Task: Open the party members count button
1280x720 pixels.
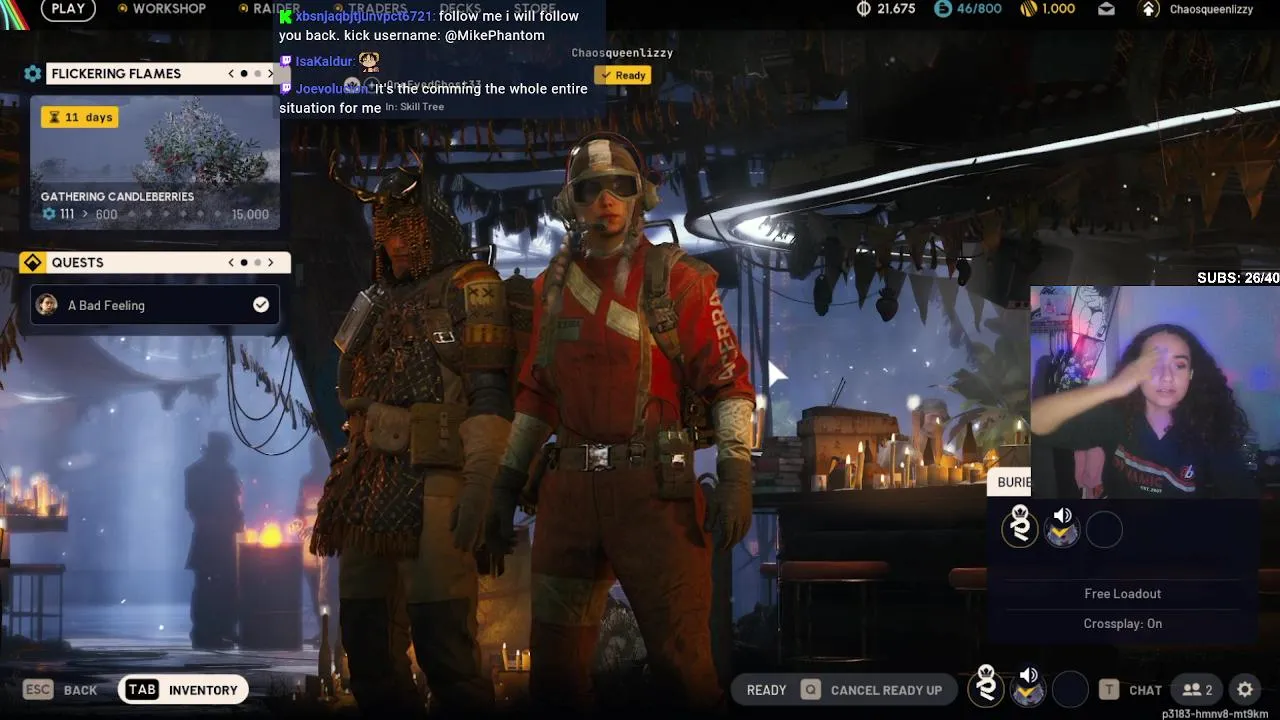Action: coord(1197,690)
